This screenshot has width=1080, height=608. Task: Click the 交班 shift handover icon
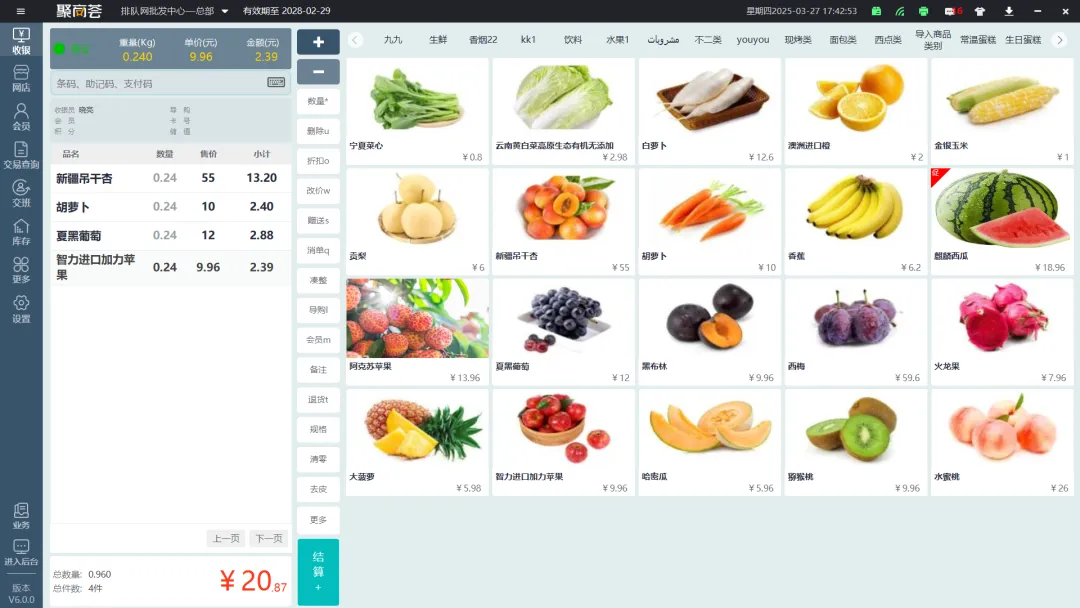click(21, 193)
